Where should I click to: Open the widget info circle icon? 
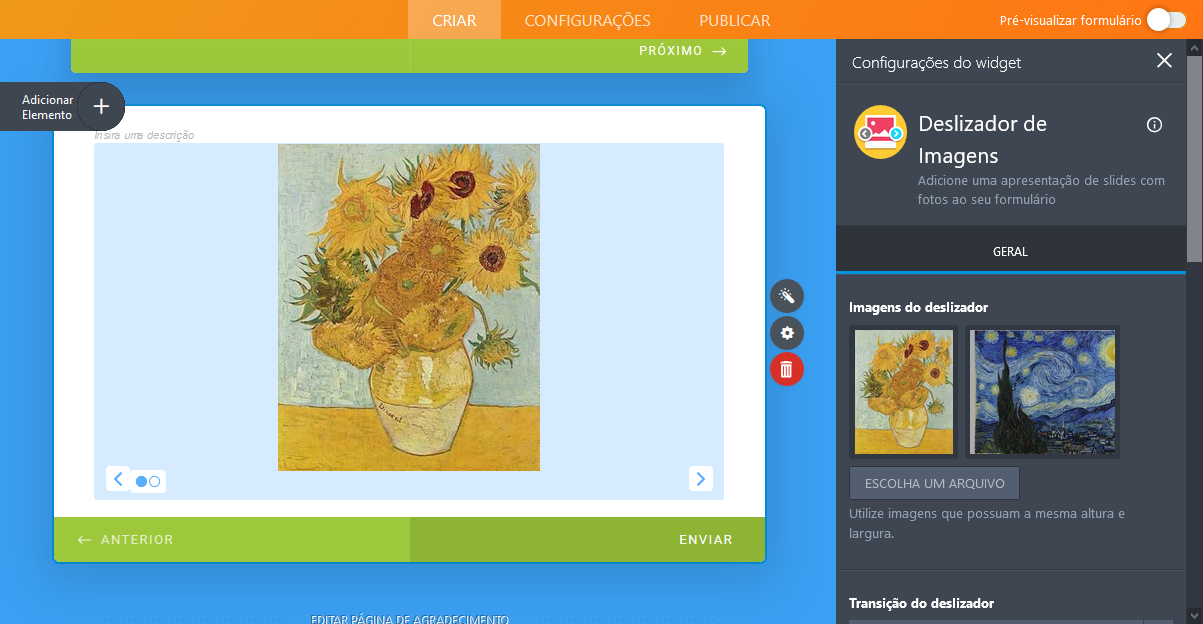[x=1155, y=125]
